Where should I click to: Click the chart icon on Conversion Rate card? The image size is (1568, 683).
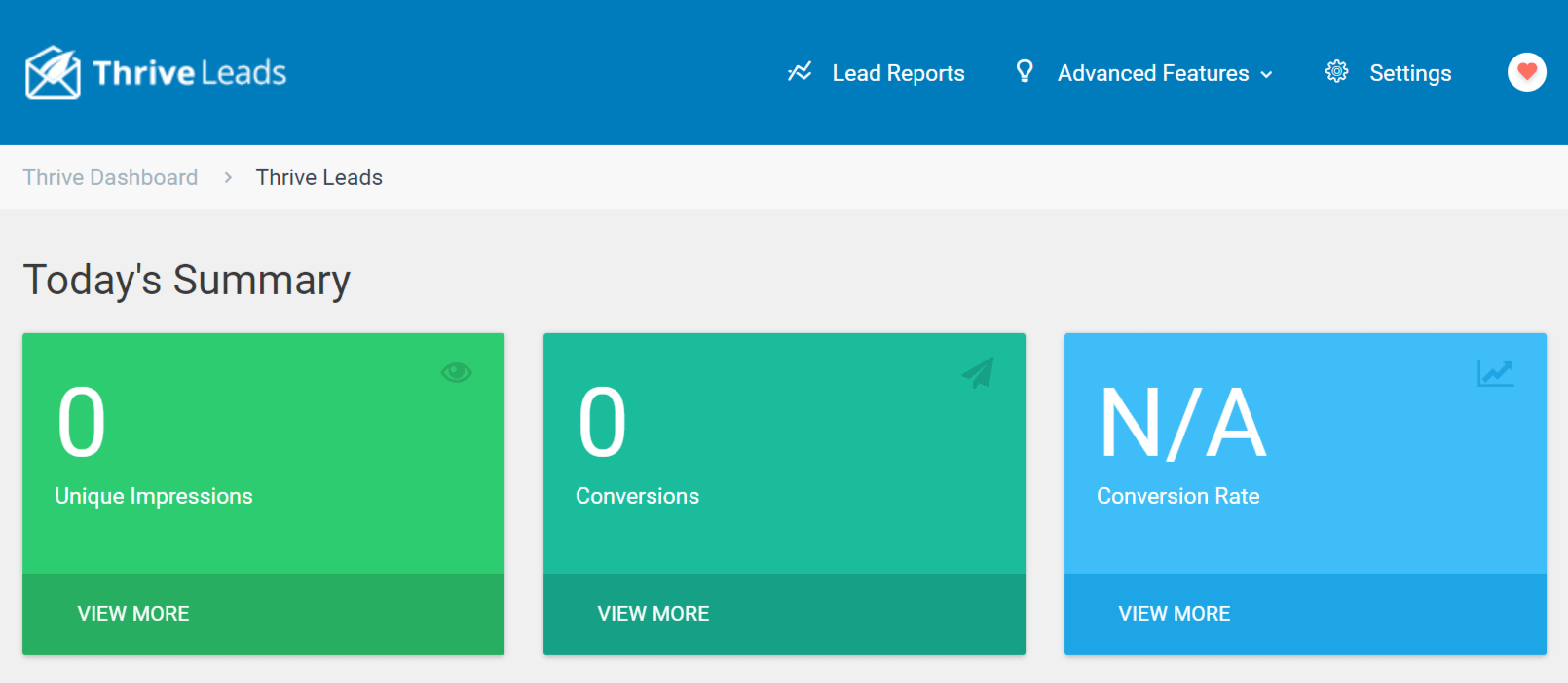click(1495, 372)
